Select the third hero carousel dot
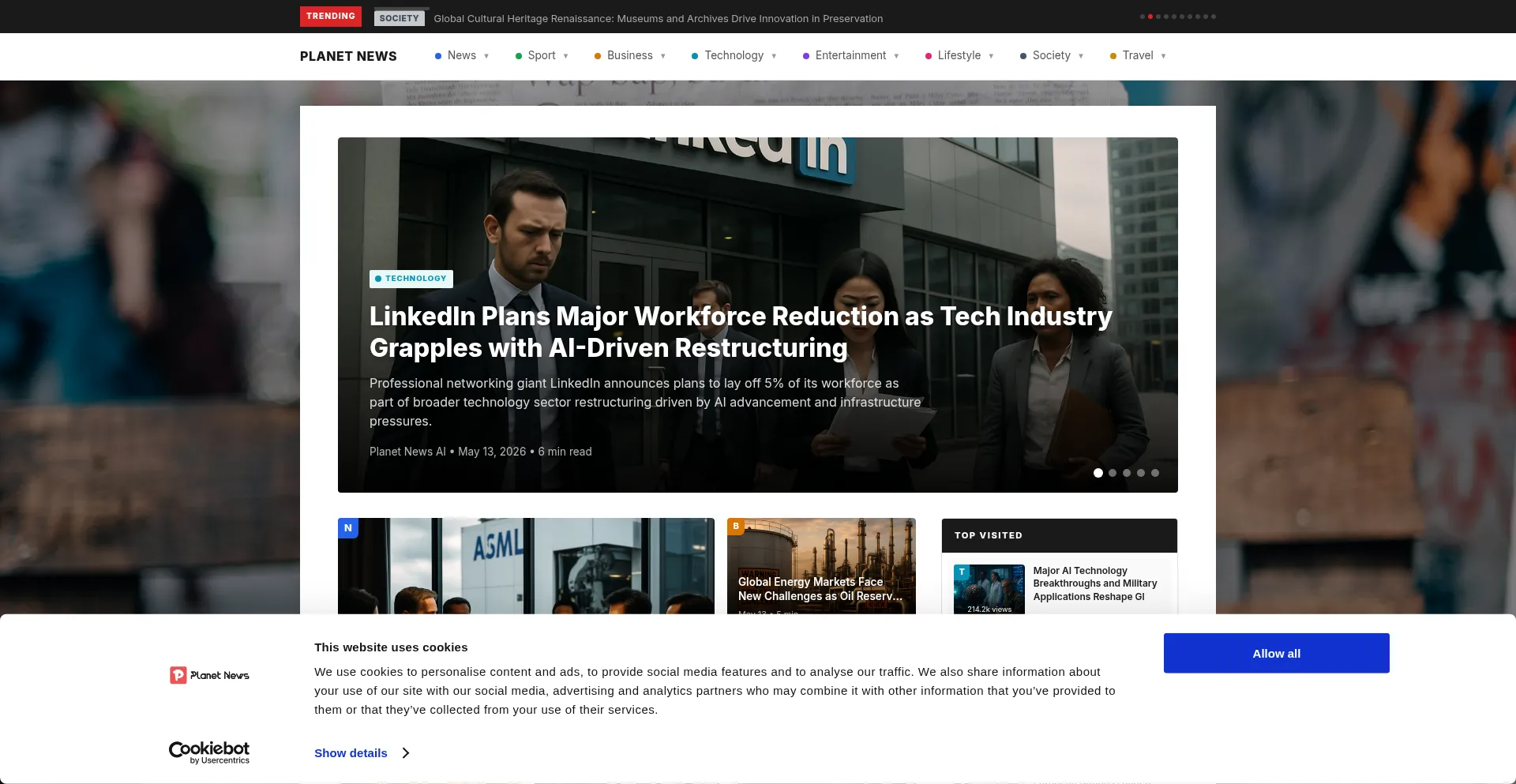The width and height of the screenshot is (1516, 784). [1127, 473]
